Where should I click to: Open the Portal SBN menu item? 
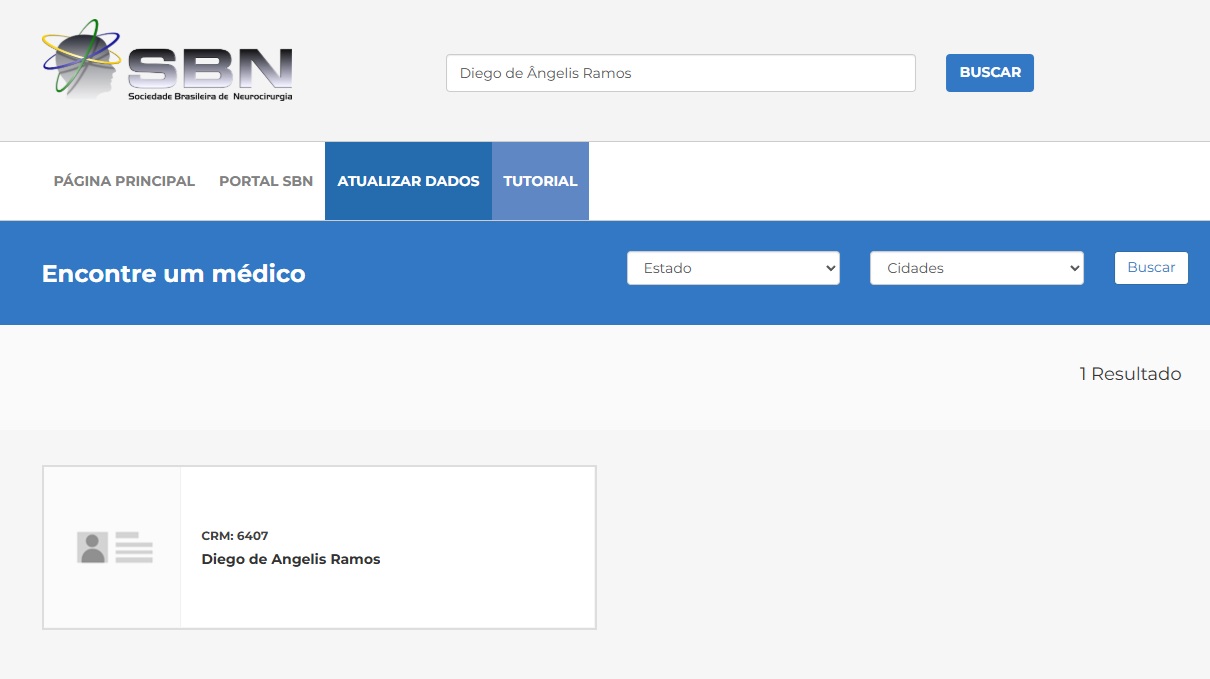pyautogui.click(x=266, y=181)
